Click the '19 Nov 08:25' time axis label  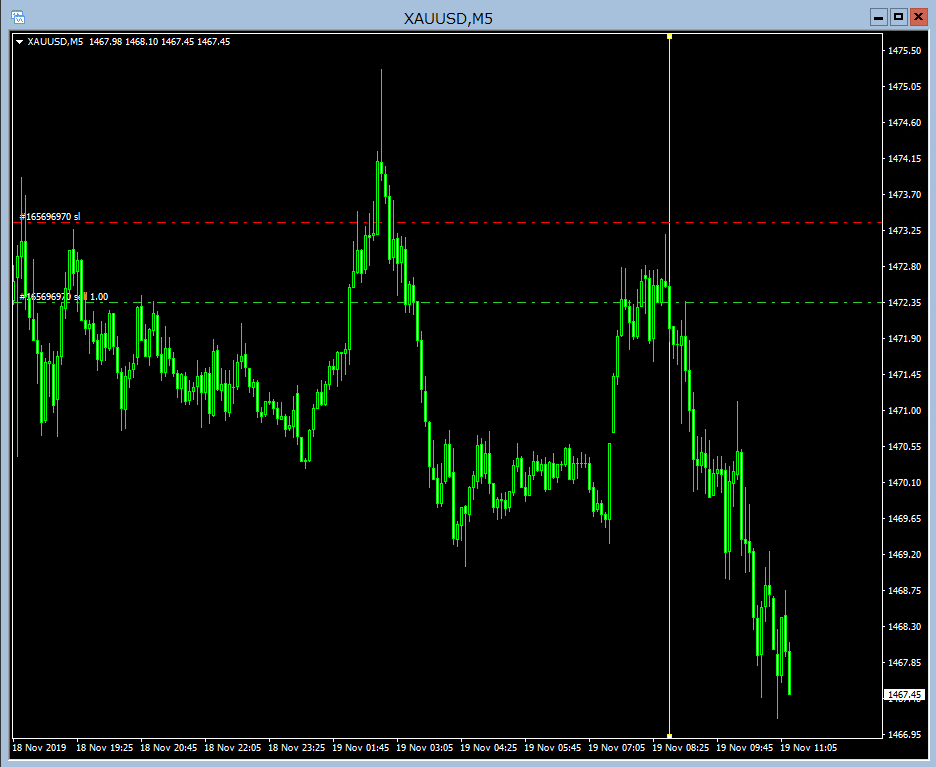681,748
